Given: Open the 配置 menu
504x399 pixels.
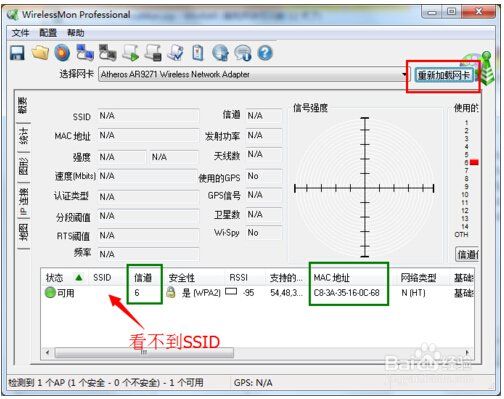Looking at the screenshot, I should 48,33.
